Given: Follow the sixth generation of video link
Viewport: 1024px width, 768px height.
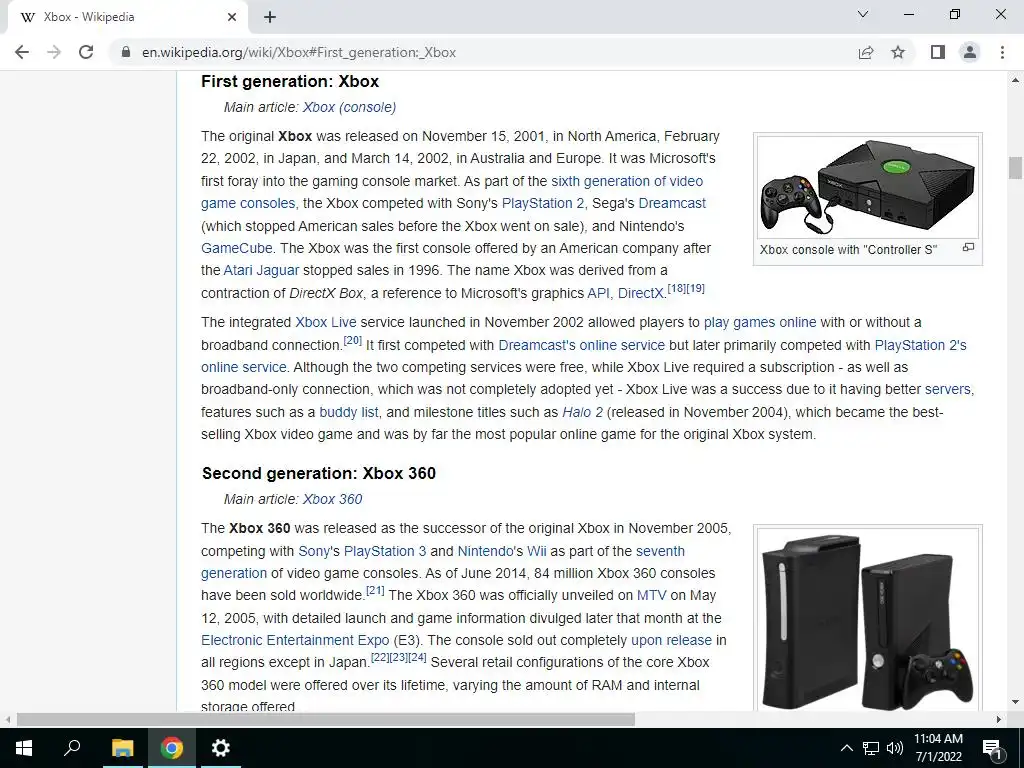Looking at the screenshot, I should (x=627, y=181).
